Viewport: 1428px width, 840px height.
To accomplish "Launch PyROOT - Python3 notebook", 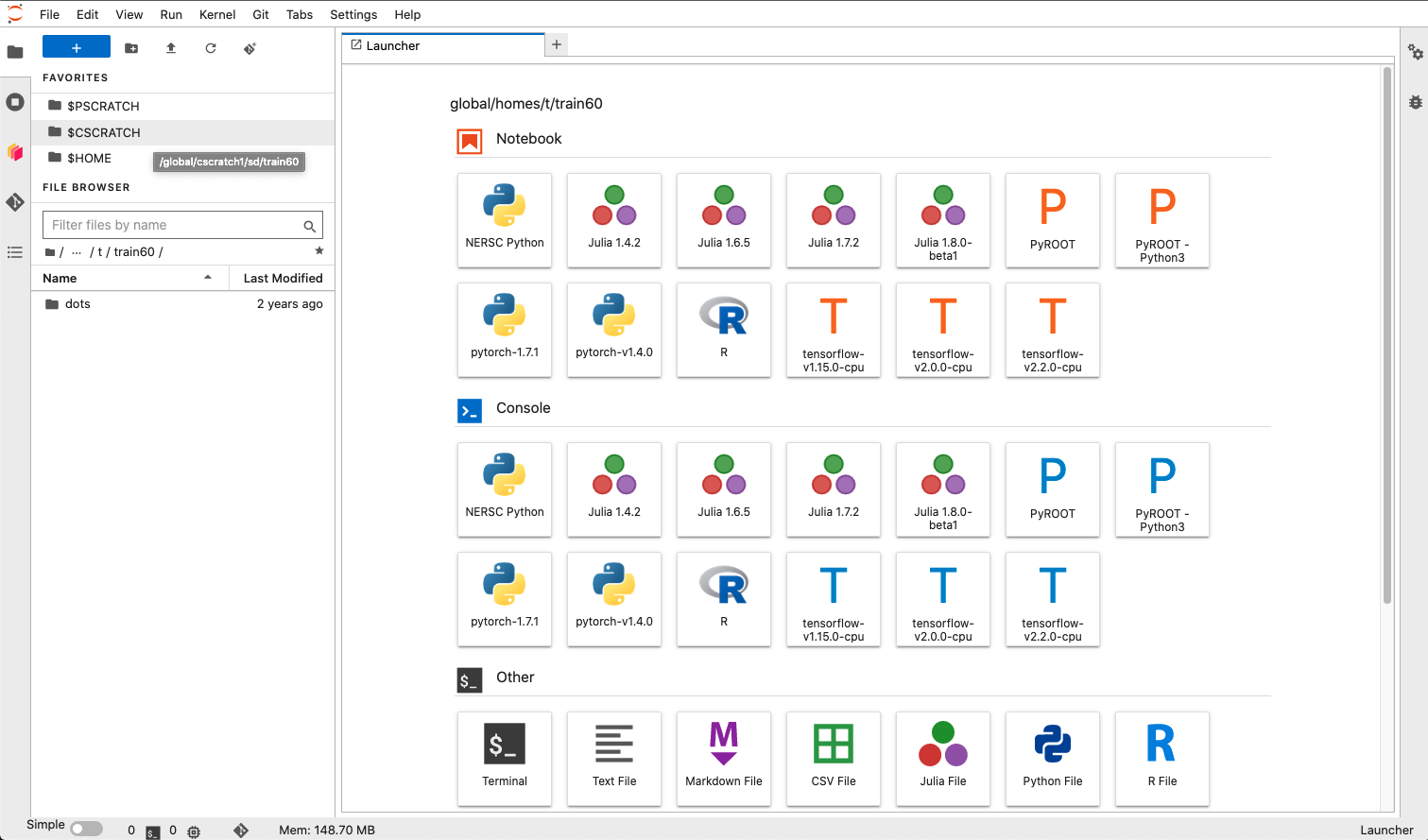I will tap(1162, 220).
